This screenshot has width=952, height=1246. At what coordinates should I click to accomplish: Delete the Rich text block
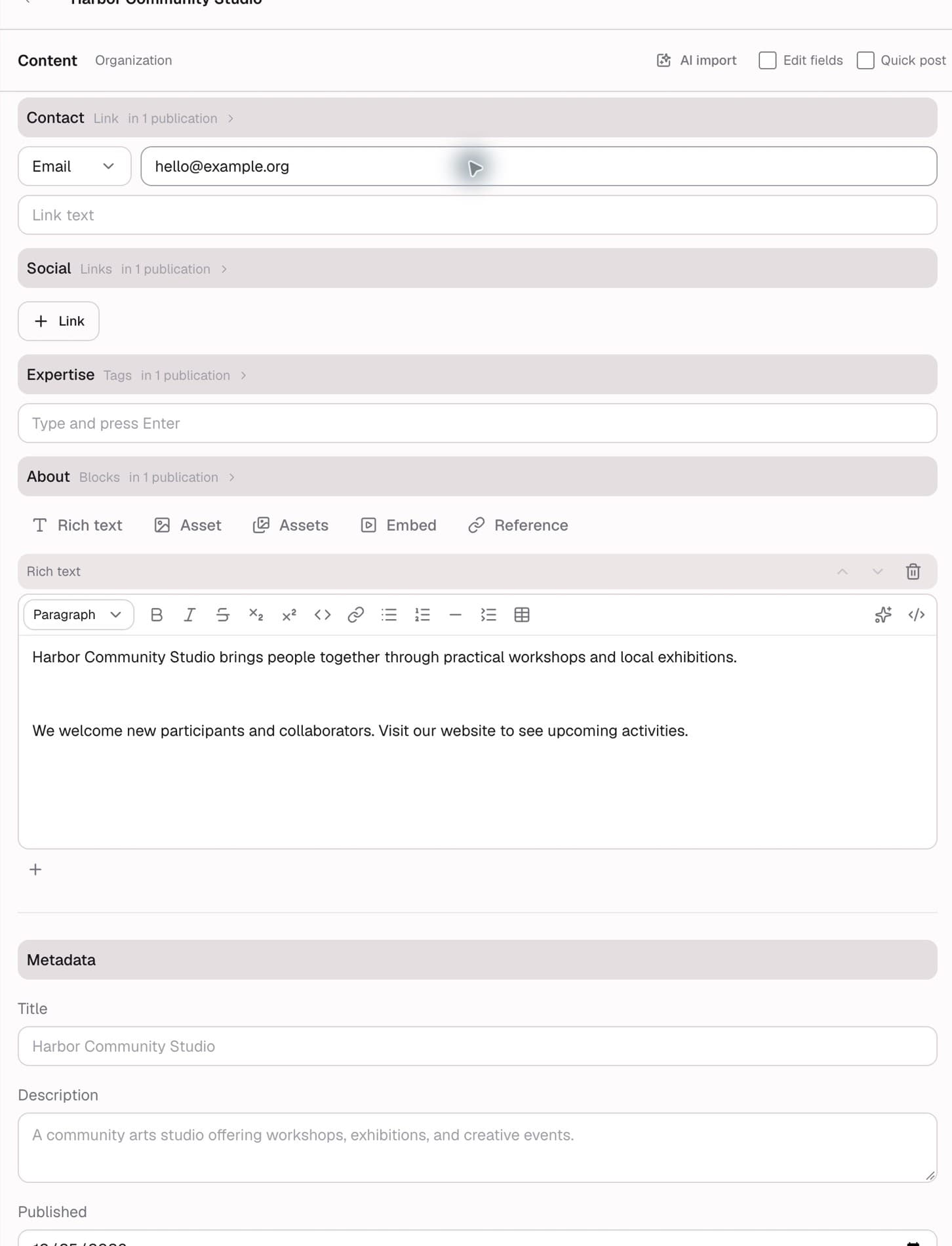913,571
